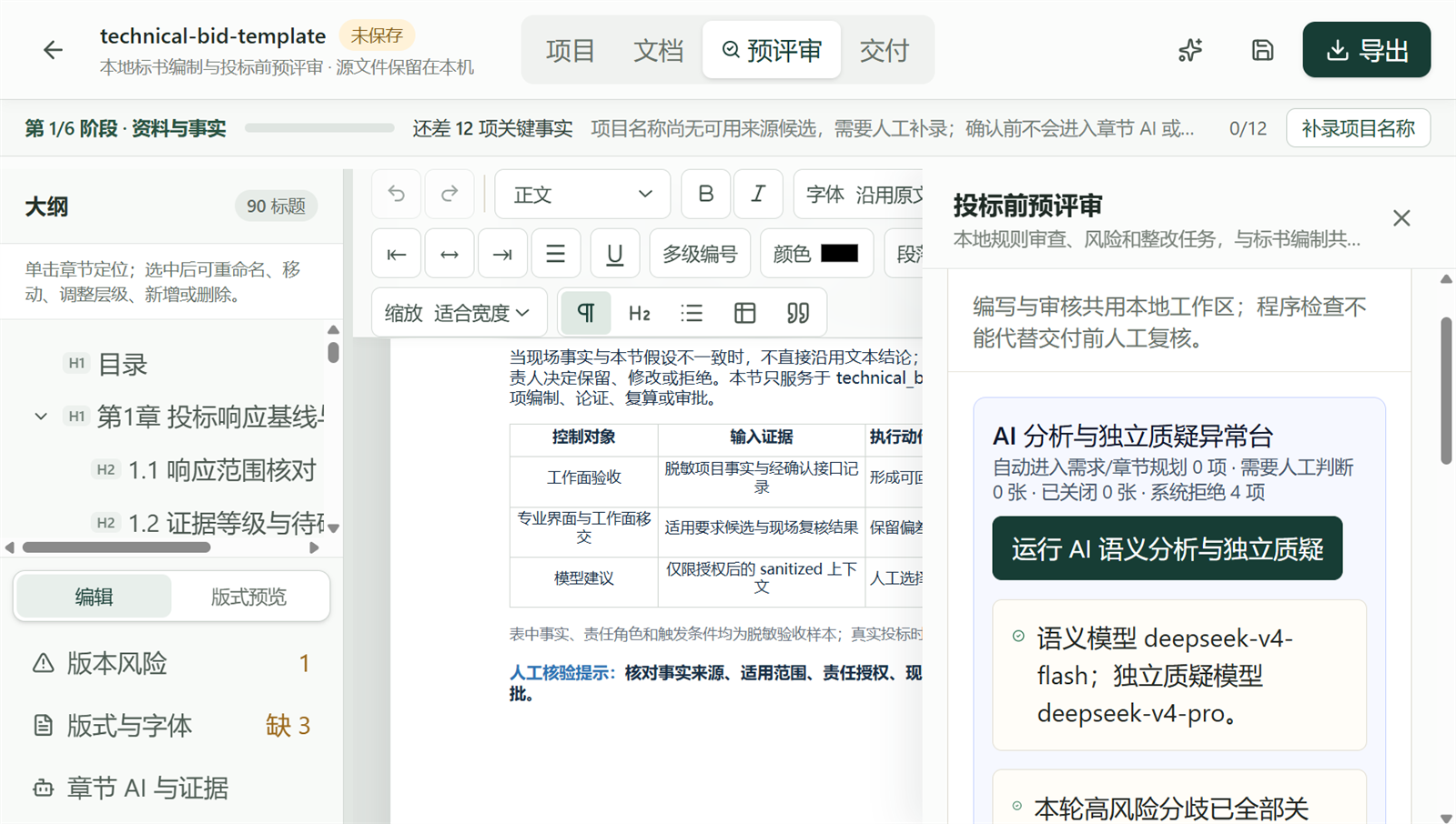Undo the last edit
Viewport: 1456px width, 824px height.
[x=396, y=194]
